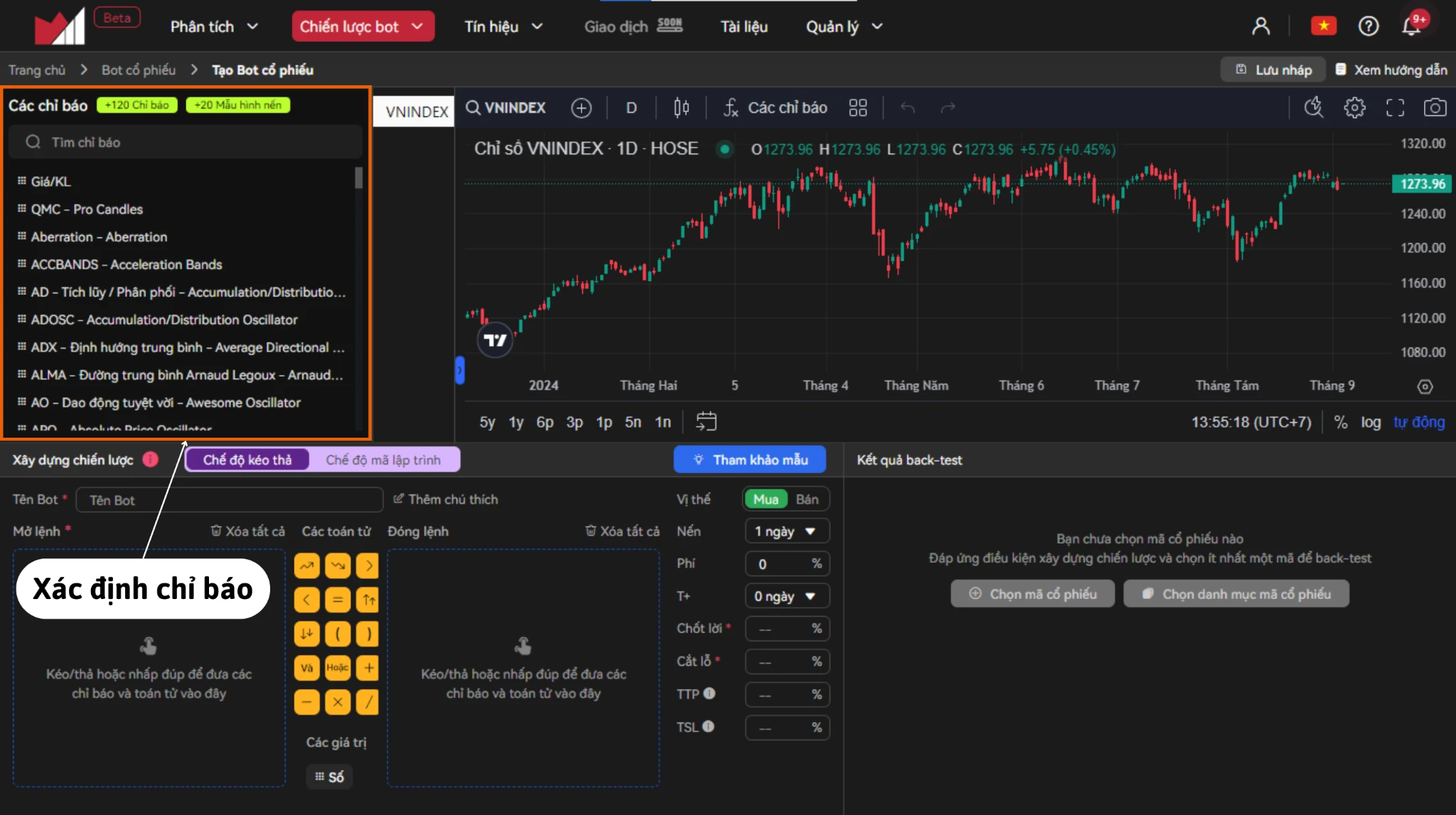Expand the Tín hiệu menu
Viewport: 1456px width, 815px height.
tap(504, 26)
